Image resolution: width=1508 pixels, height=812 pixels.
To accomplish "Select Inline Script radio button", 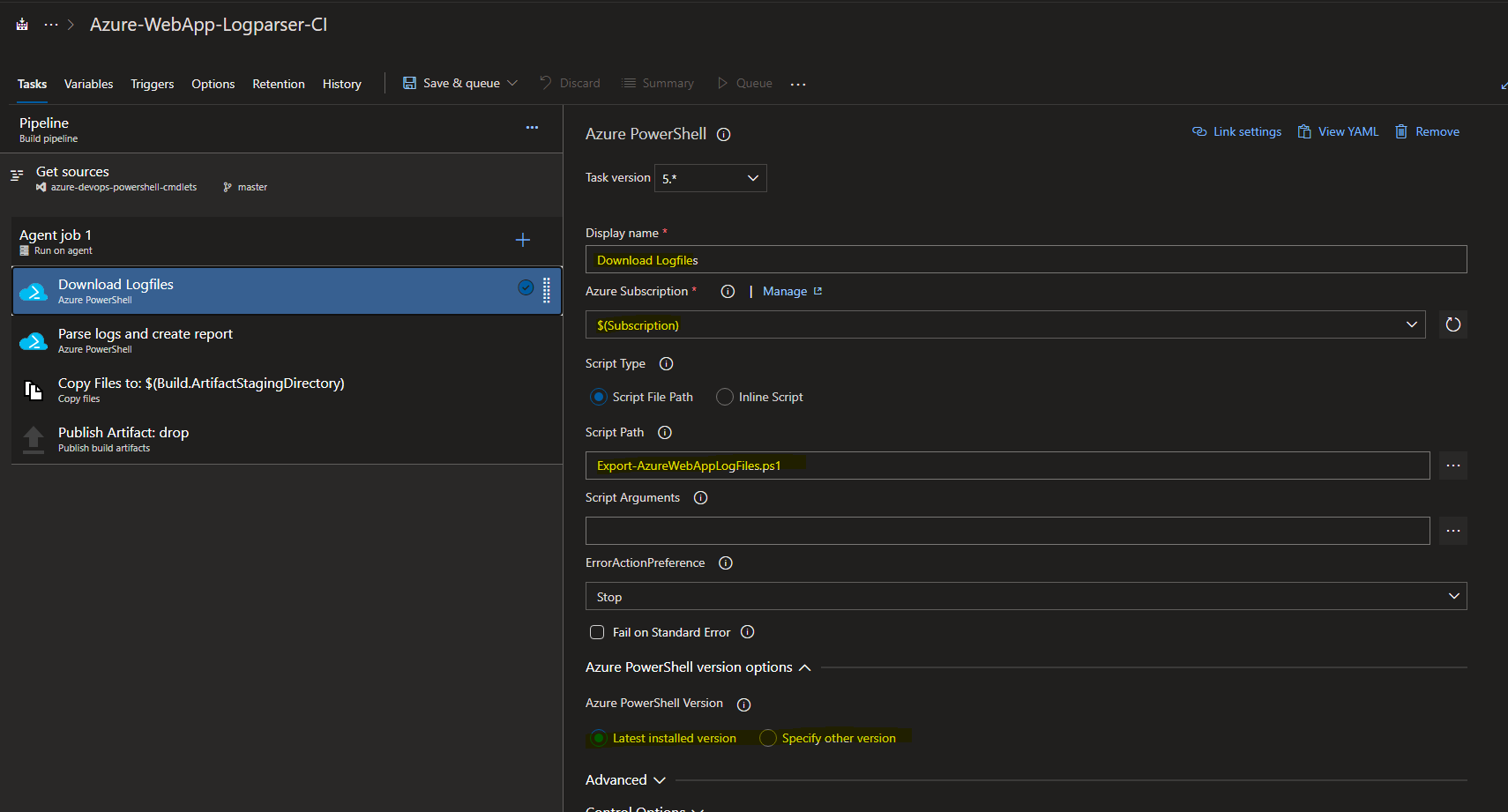I will click(x=725, y=397).
